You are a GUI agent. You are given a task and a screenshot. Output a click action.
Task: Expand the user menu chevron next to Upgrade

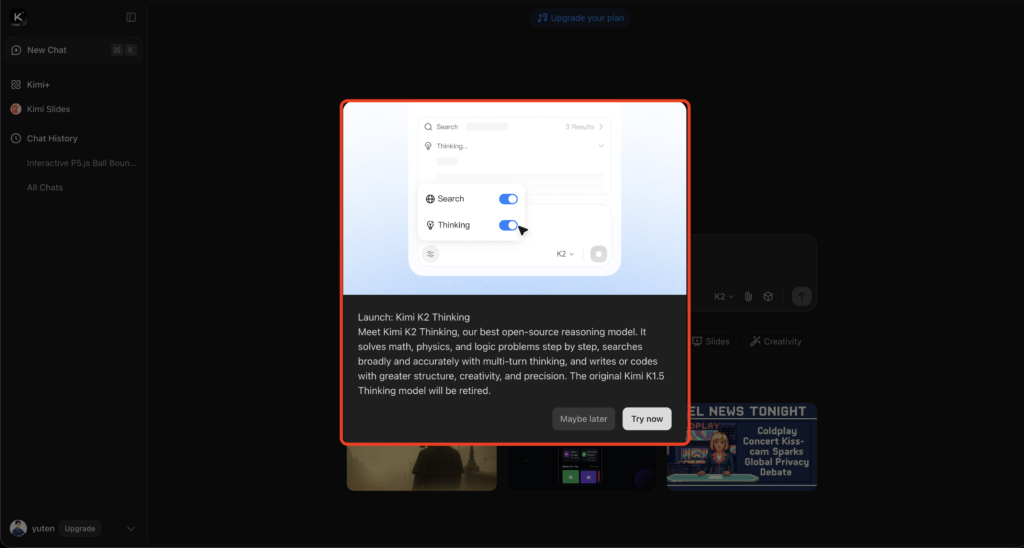tap(131, 528)
